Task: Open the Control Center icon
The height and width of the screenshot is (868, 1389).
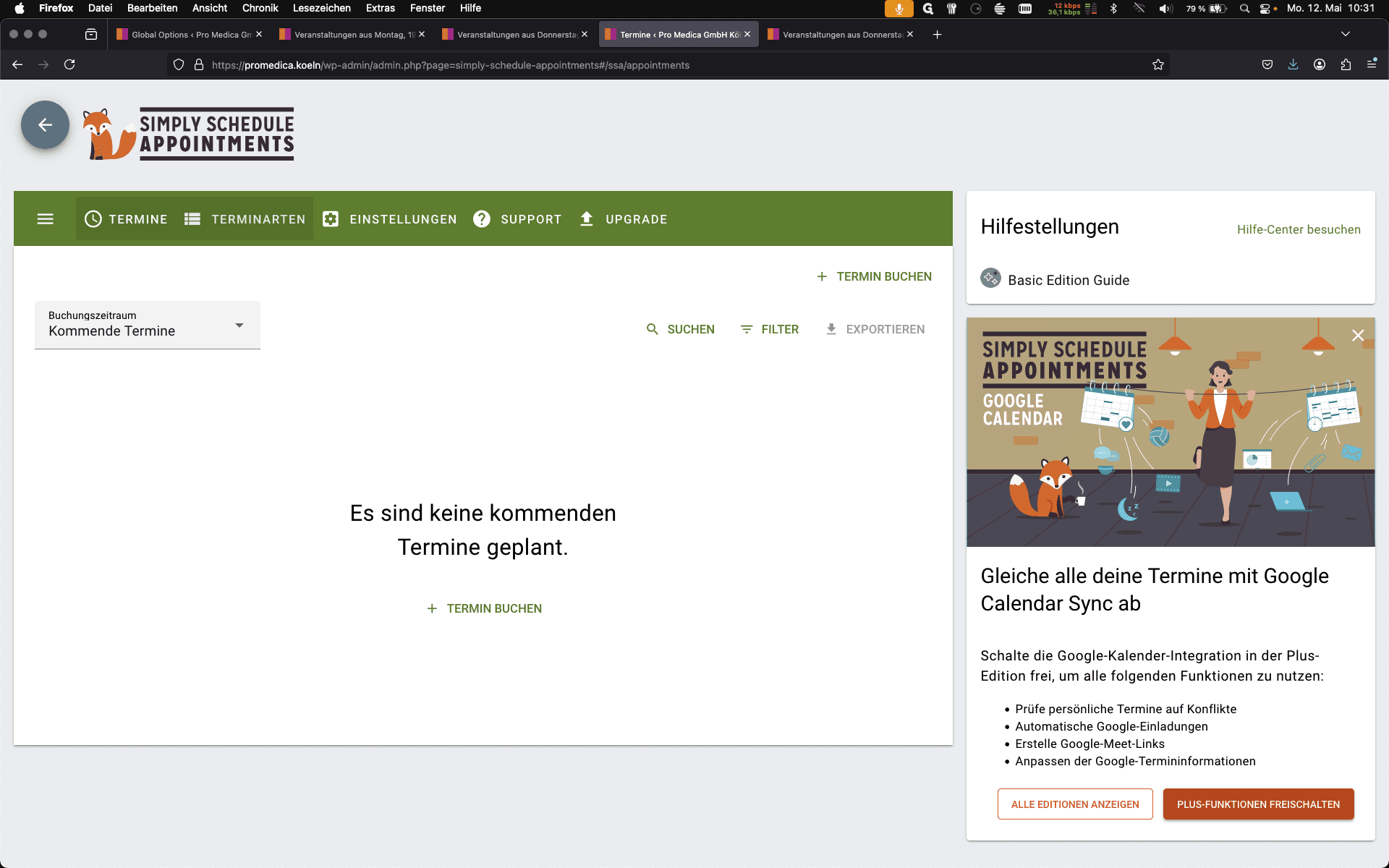Action: click(1265, 9)
